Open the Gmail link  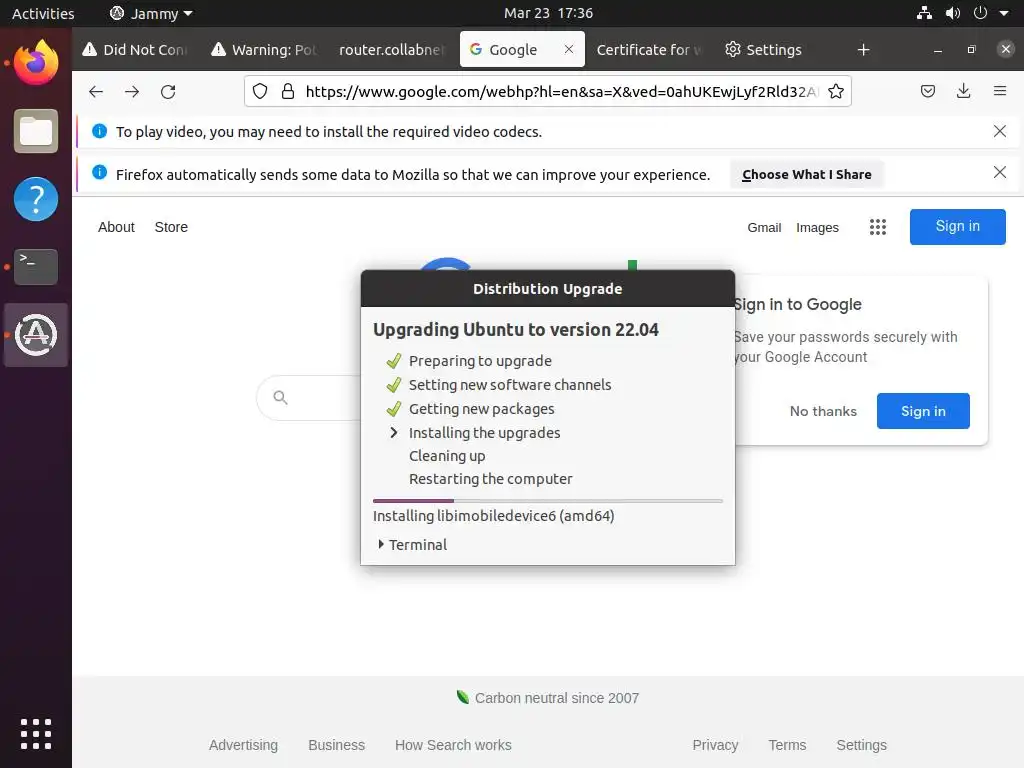764,227
